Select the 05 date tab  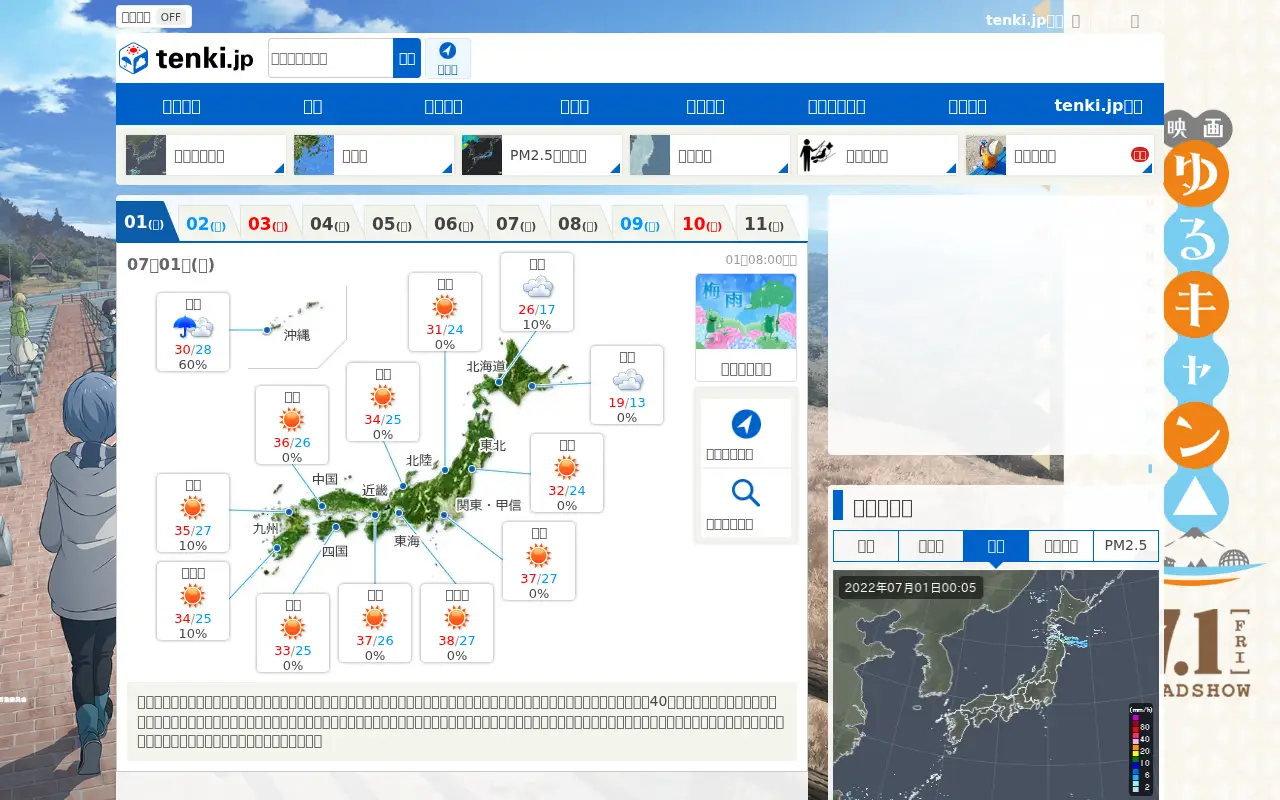[x=392, y=224]
